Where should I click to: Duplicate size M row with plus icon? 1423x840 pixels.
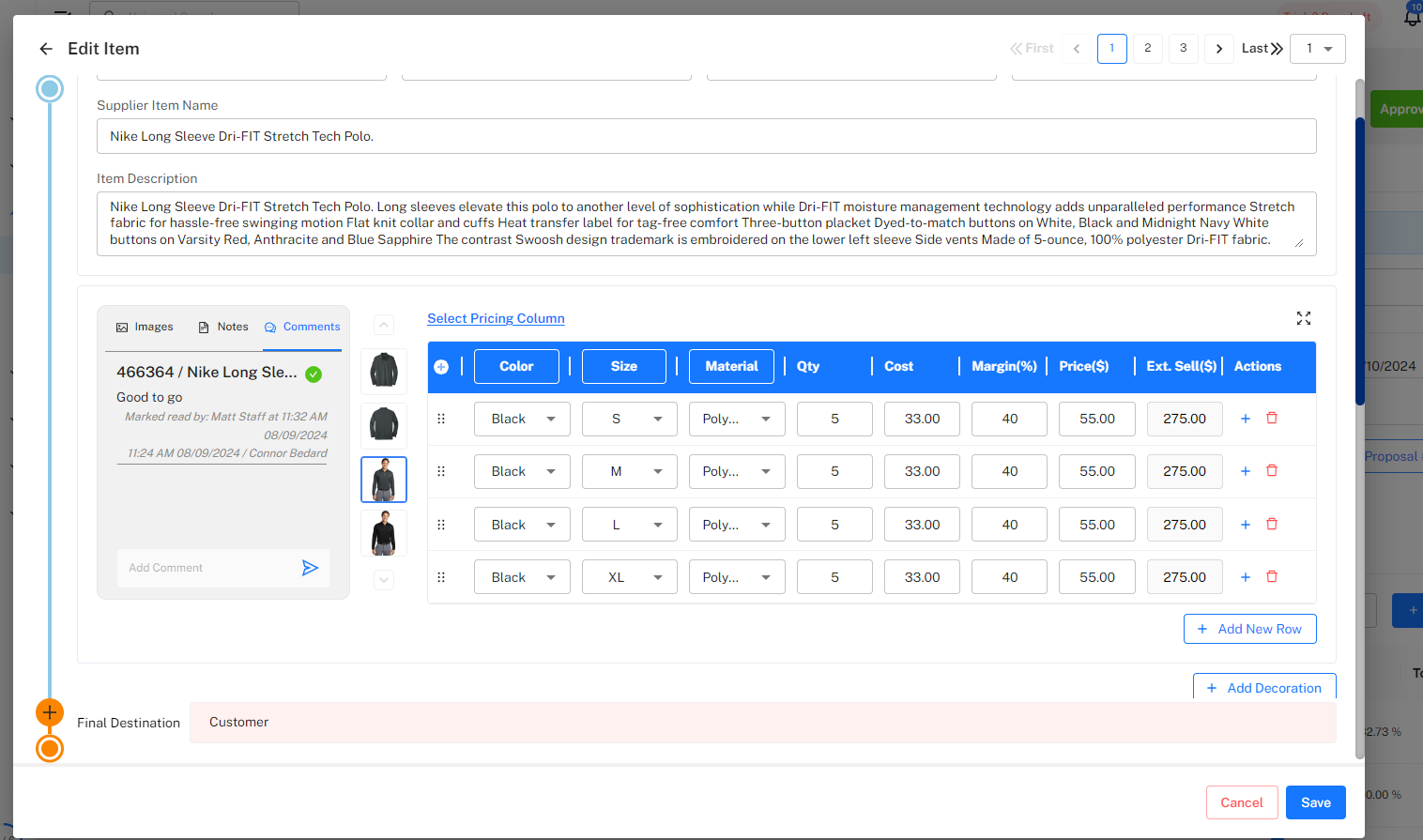pos(1246,471)
